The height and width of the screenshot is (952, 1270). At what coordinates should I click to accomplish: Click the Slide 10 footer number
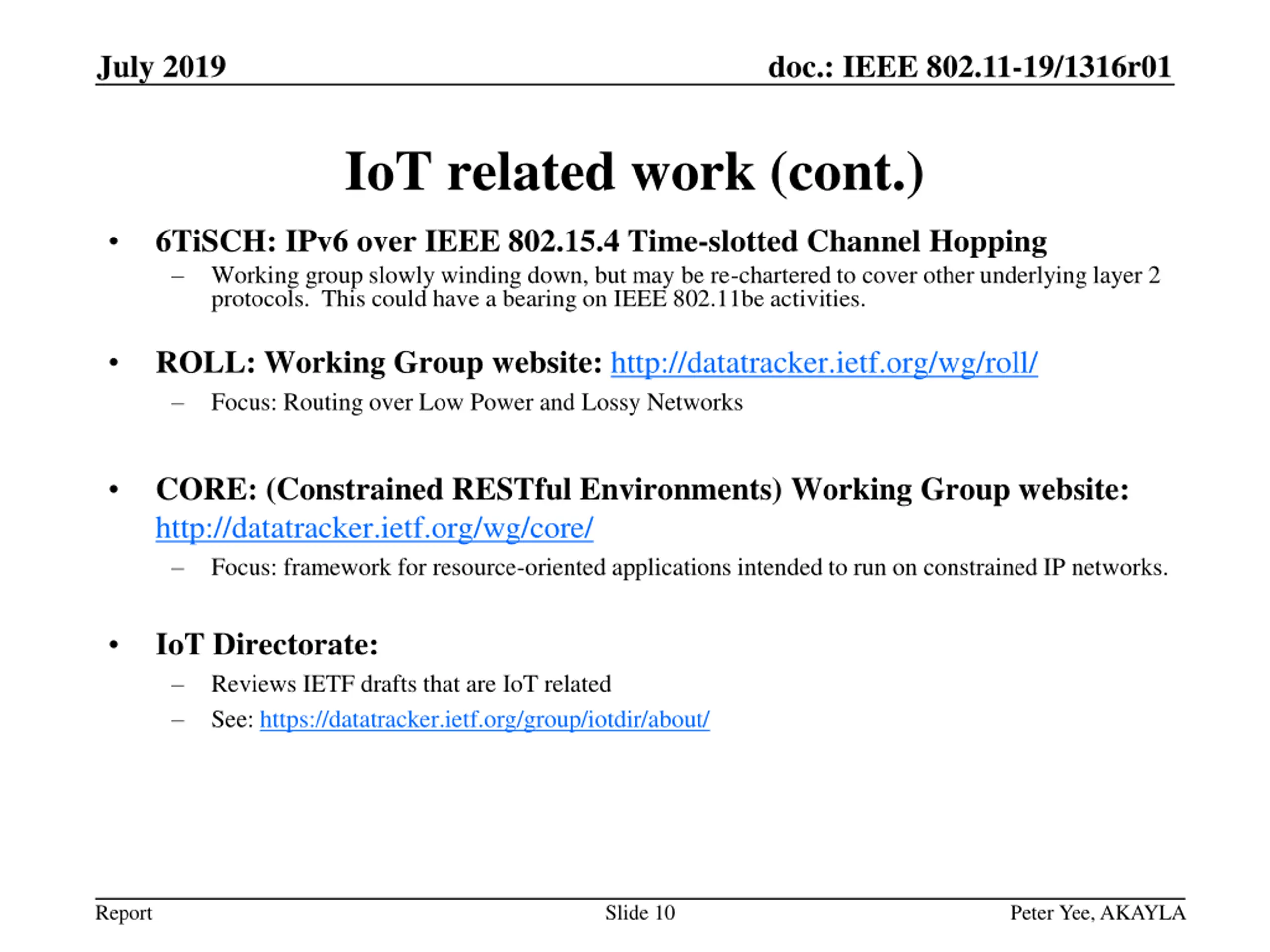click(639, 913)
